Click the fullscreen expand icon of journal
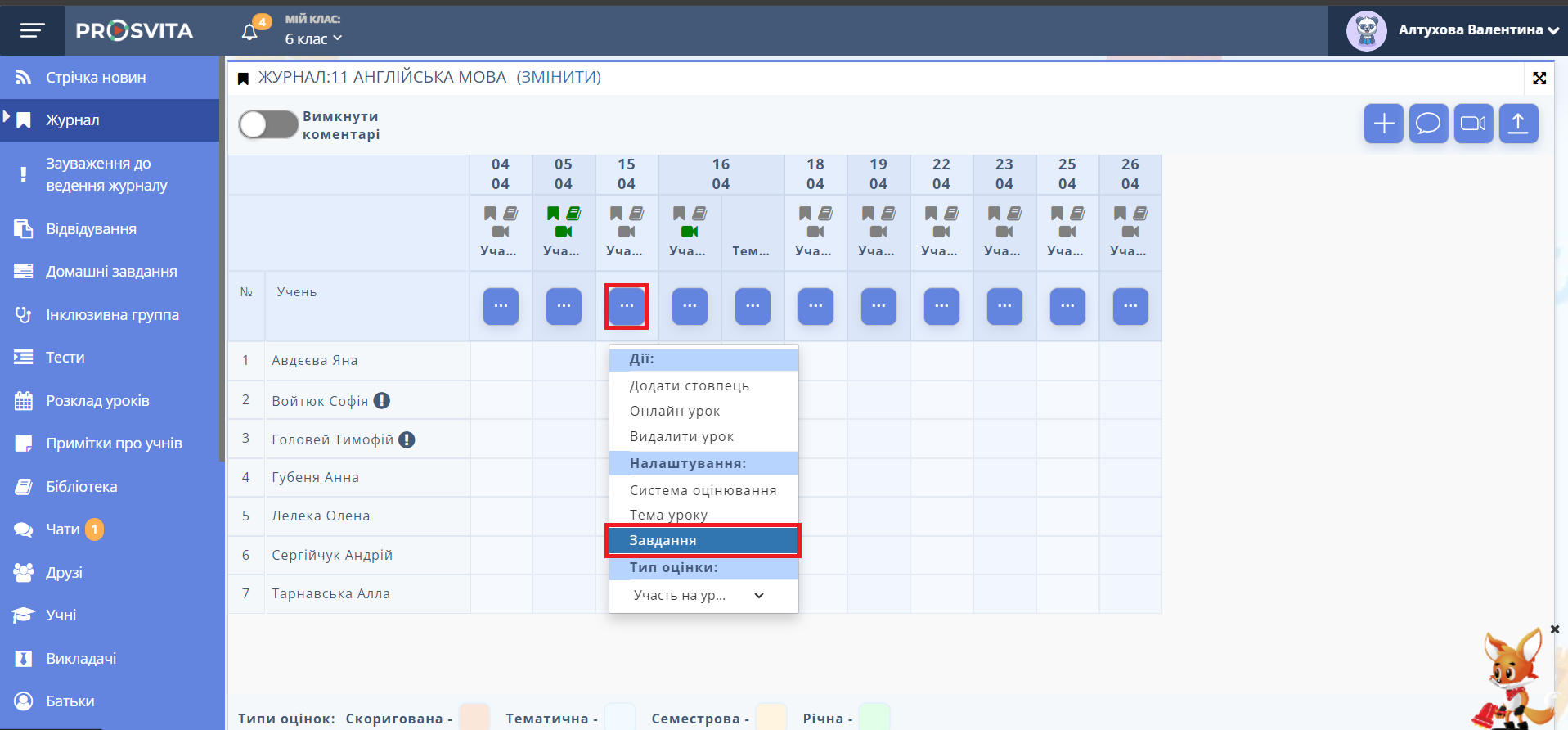Image resolution: width=1568 pixels, height=730 pixels. pyautogui.click(x=1539, y=78)
